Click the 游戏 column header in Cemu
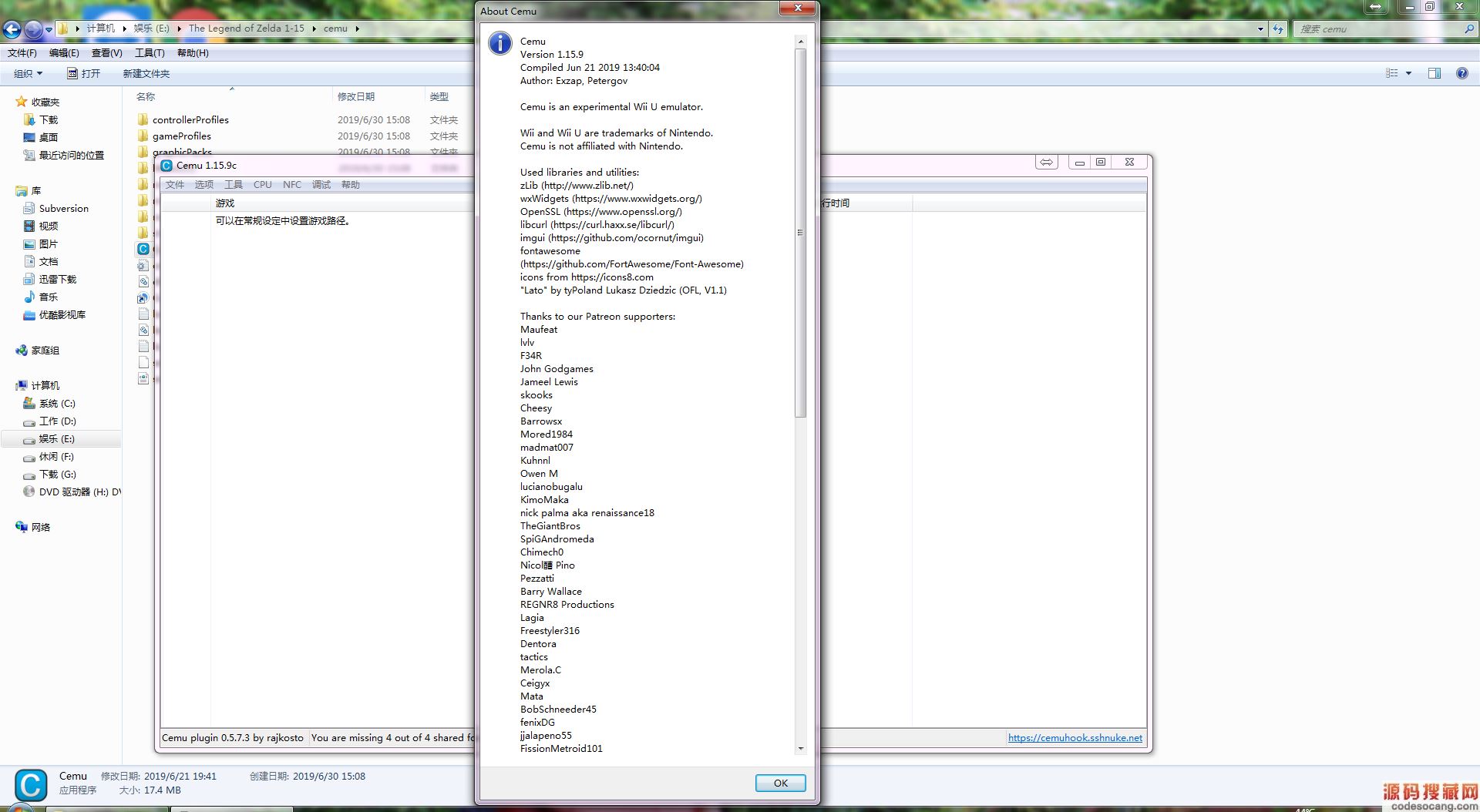 click(x=224, y=203)
